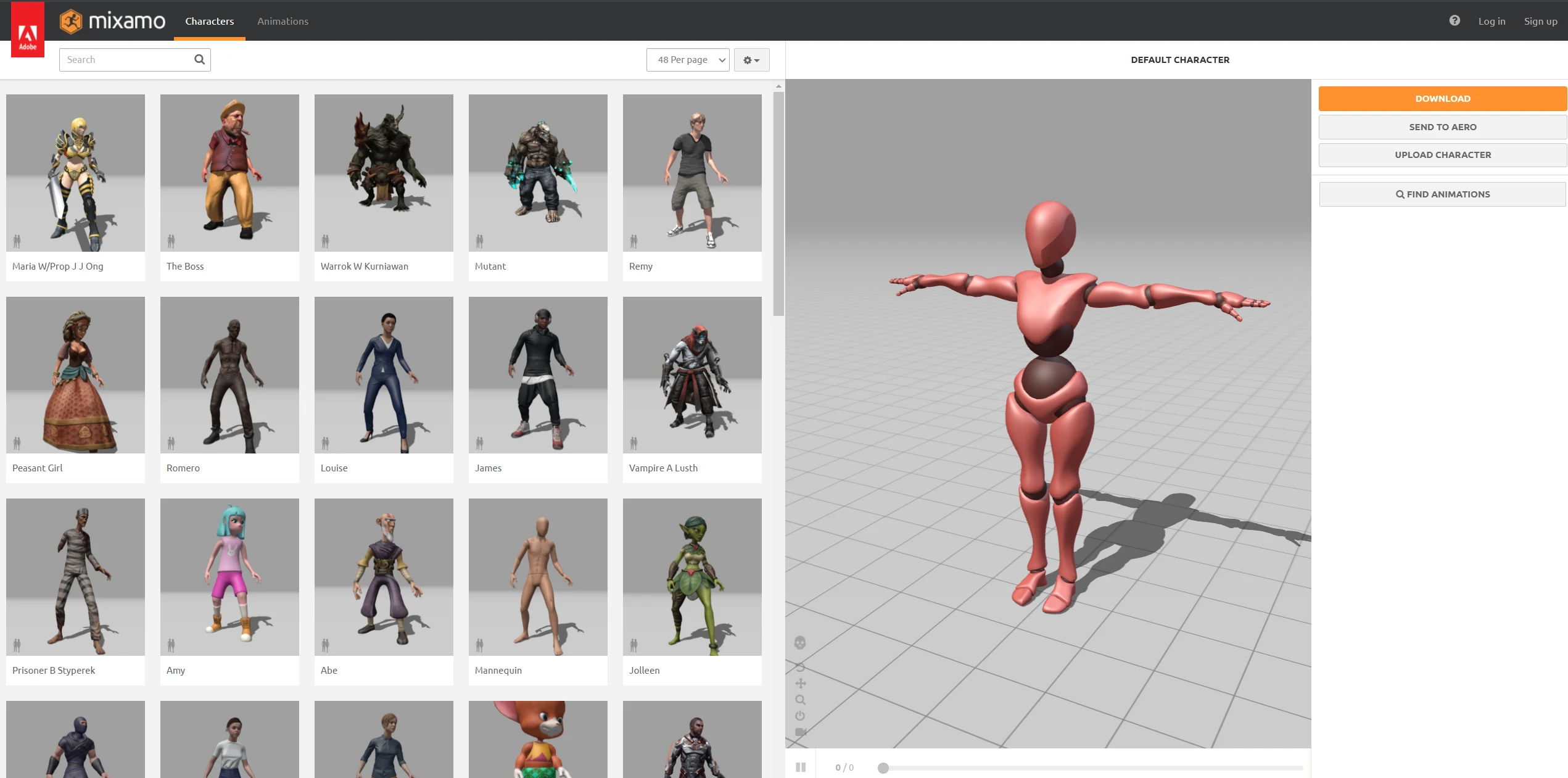The image size is (1568, 778).
Task: Open the gear settings dropdown
Action: pos(751,60)
